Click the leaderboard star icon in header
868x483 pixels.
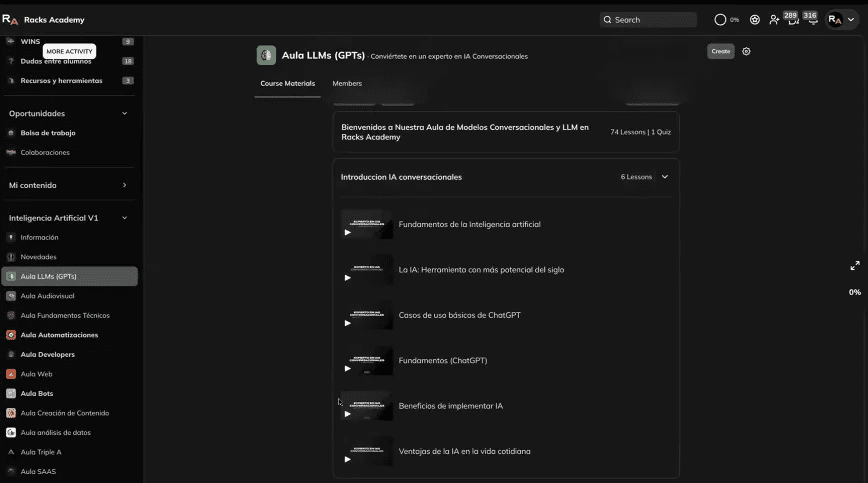tap(755, 20)
